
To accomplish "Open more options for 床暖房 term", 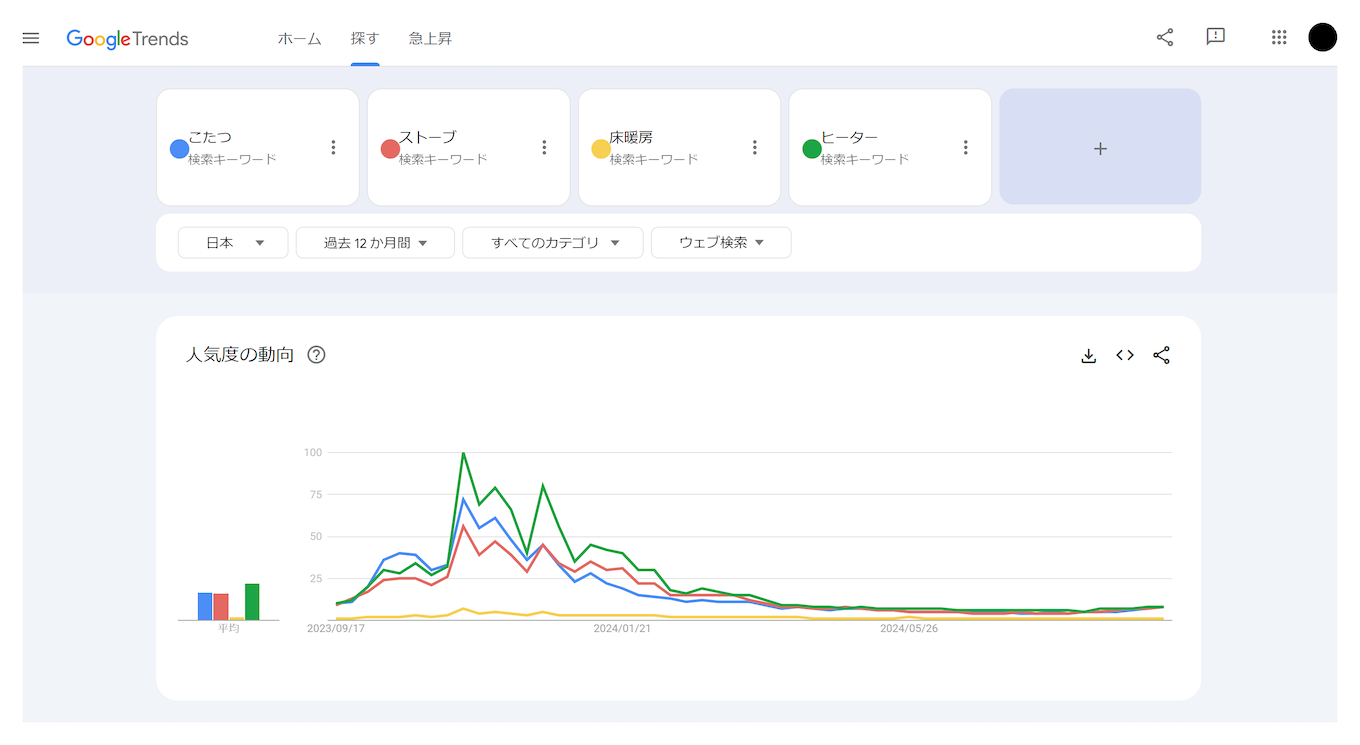I will coord(756,147).
